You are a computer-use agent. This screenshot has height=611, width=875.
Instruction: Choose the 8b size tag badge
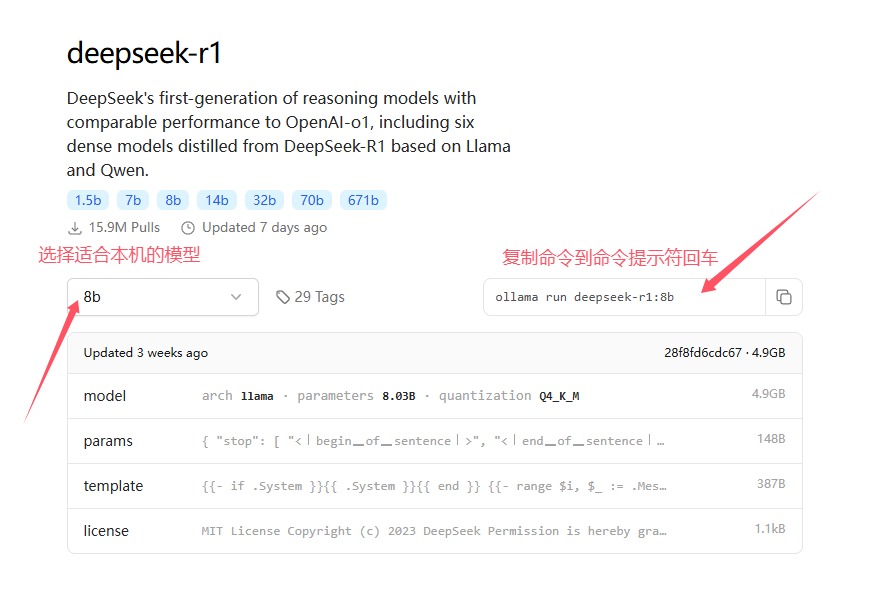pos(172,200)
